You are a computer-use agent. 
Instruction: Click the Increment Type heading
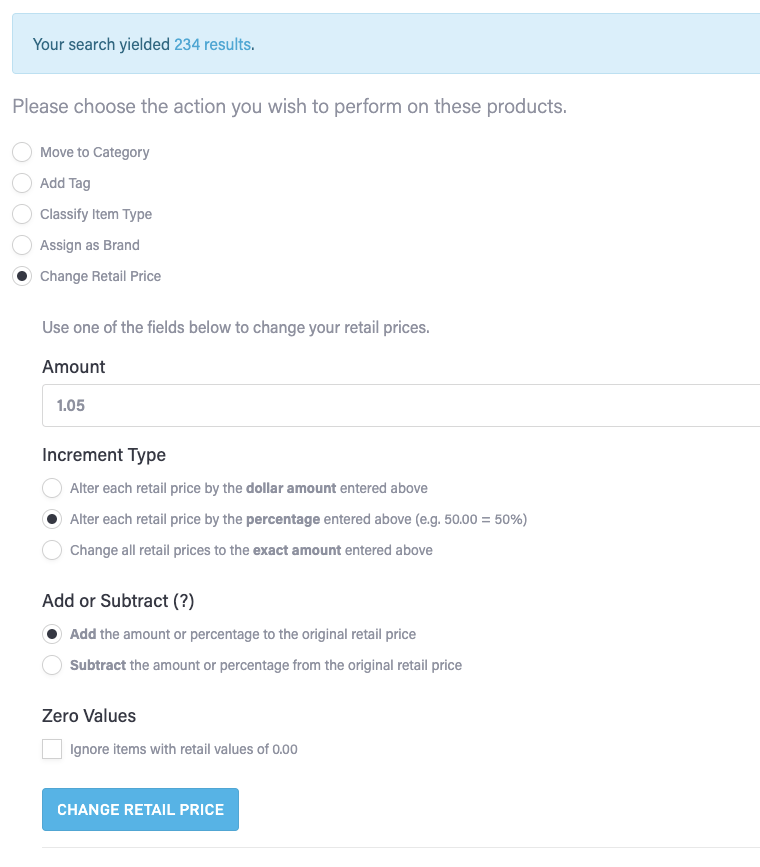[104, 455]
